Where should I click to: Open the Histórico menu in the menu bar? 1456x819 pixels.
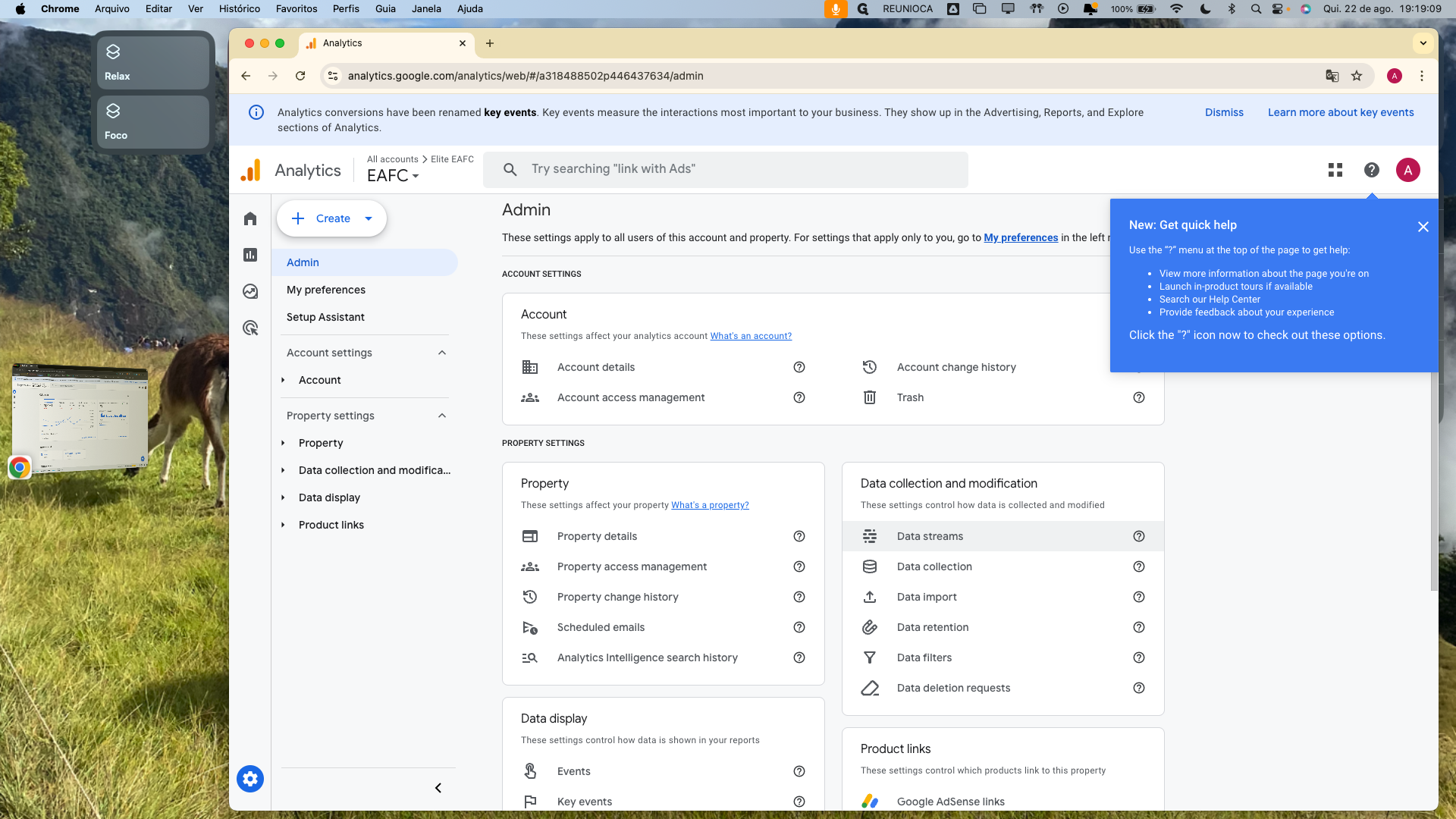(240, 9)
